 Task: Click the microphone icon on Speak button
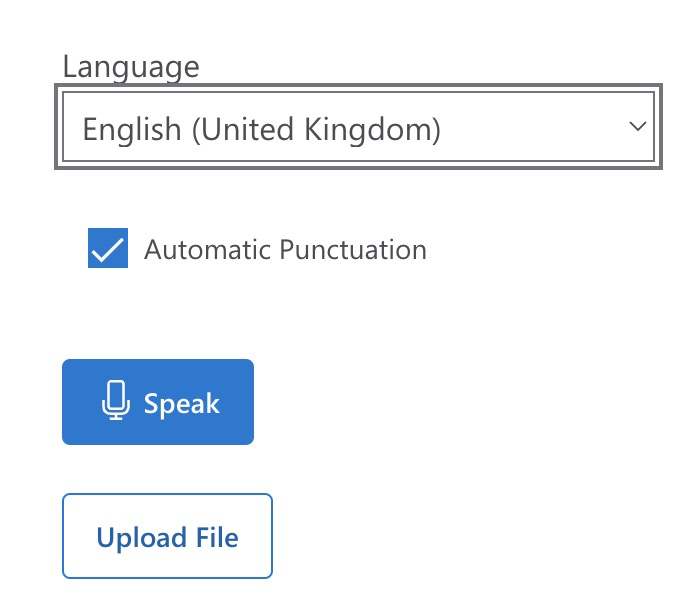[116, 401]
